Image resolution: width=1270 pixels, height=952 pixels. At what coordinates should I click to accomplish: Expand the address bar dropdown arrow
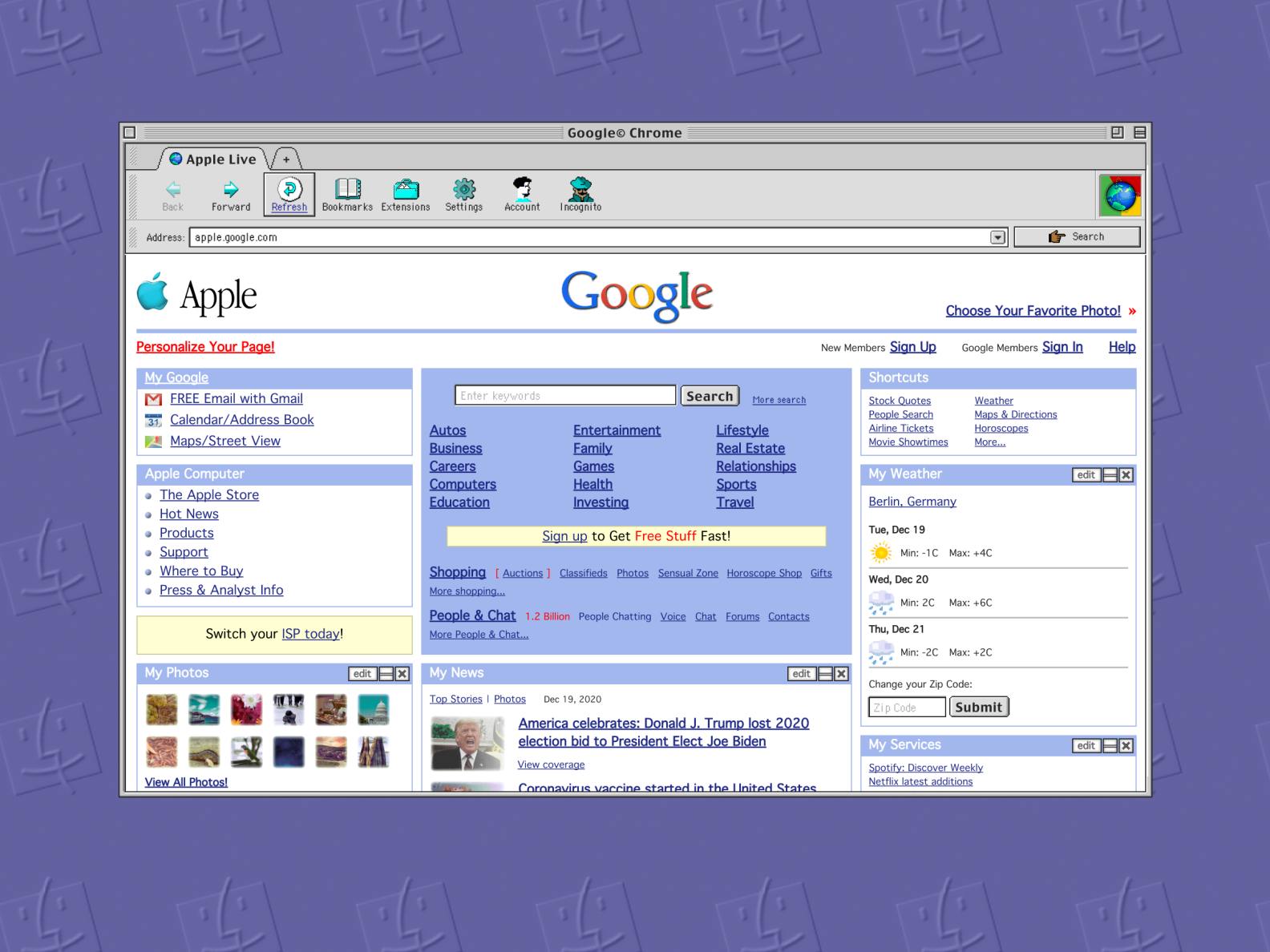click(997, 237)
